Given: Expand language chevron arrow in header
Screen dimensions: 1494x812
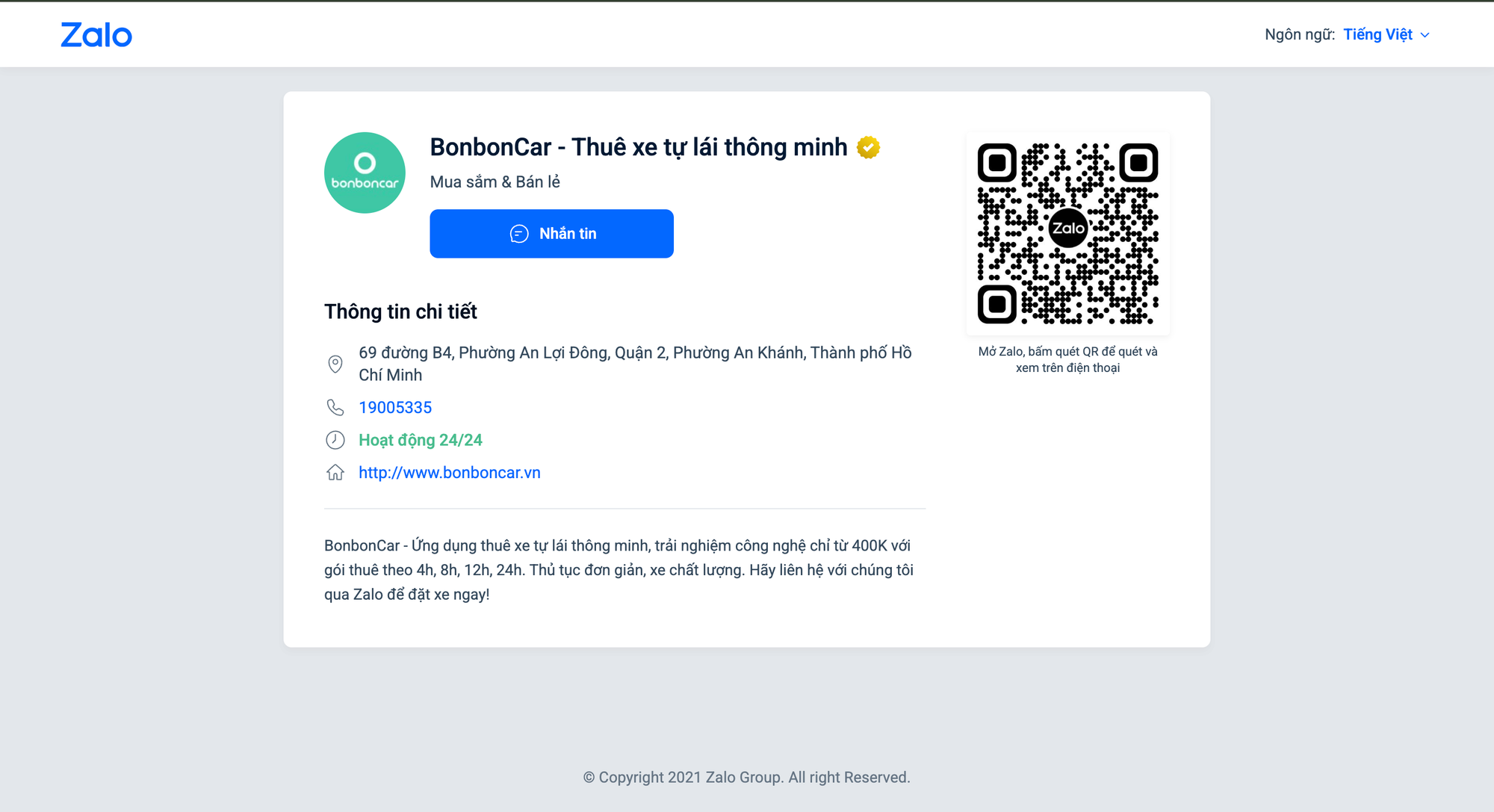Looking at the screenshot, I should (1425, 35).
